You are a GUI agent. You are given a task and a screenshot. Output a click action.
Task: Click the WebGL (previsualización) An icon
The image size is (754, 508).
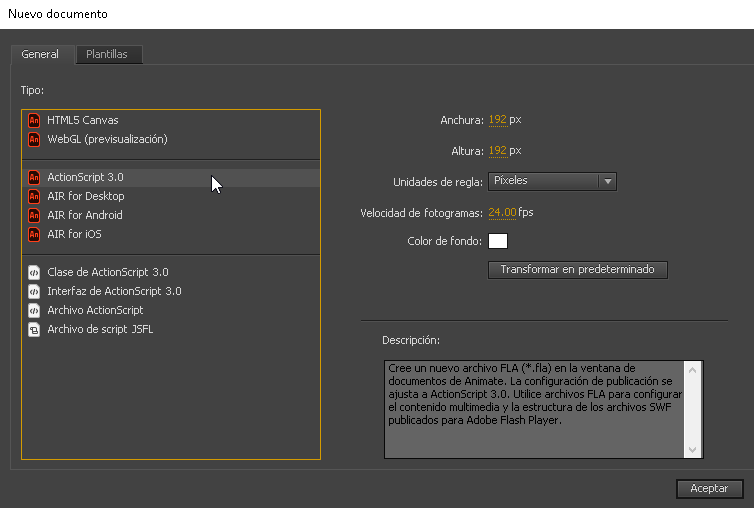[34, 140]
